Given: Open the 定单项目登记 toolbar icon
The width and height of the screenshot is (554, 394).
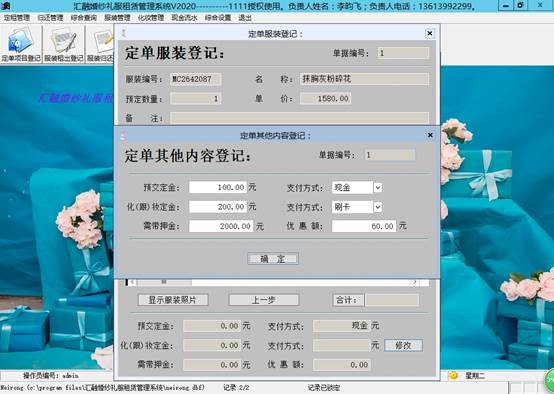Looking at the screenshot, I should click(21, 45).
